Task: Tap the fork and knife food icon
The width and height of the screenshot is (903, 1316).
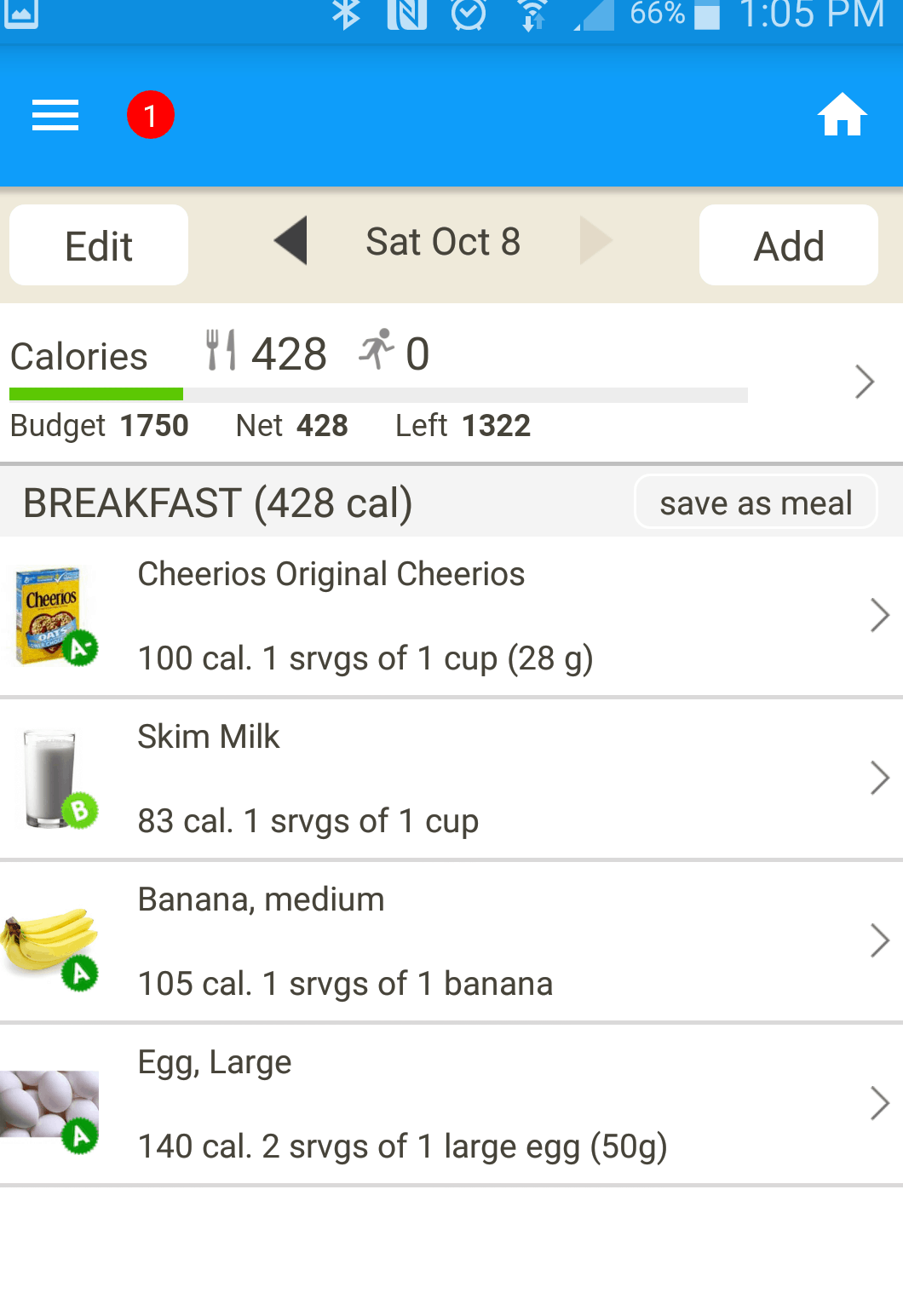Action: tap(221, 350)
